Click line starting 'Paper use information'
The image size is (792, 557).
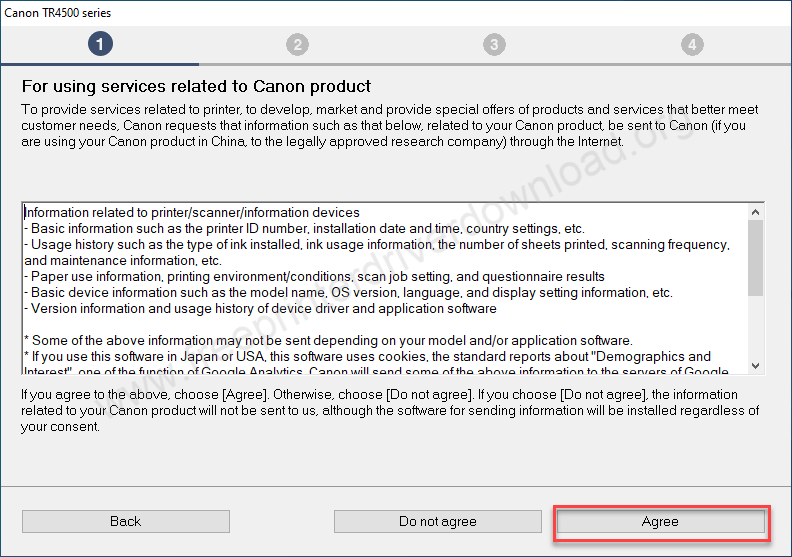(314, 277)
